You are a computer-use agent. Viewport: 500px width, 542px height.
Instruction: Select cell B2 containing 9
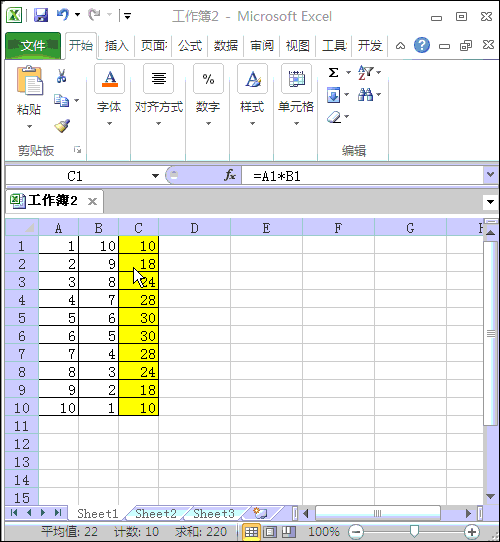pos(99,263)
